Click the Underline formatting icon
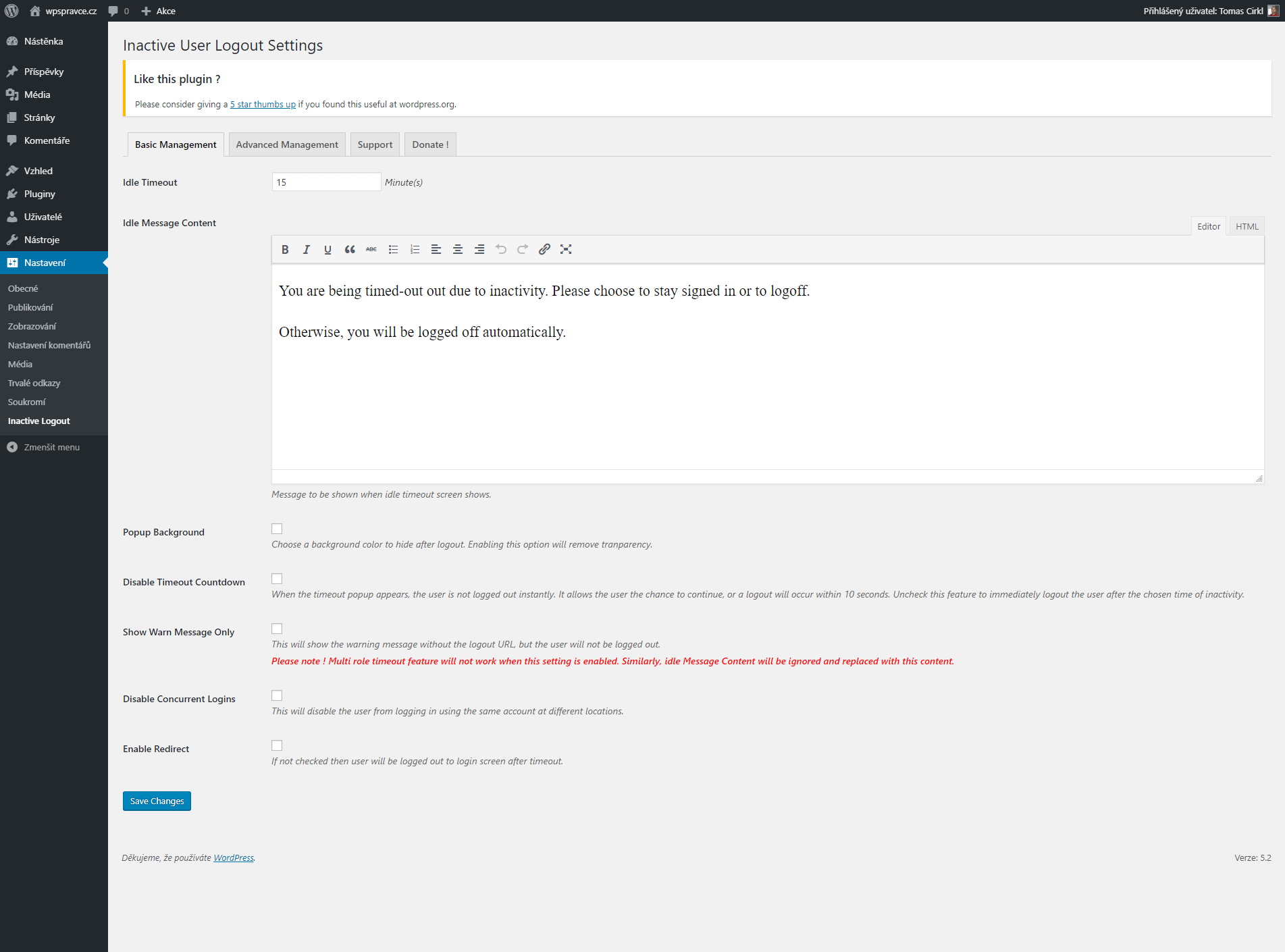The width and height of the screenshot is (1285, 952). click(328, 249)
